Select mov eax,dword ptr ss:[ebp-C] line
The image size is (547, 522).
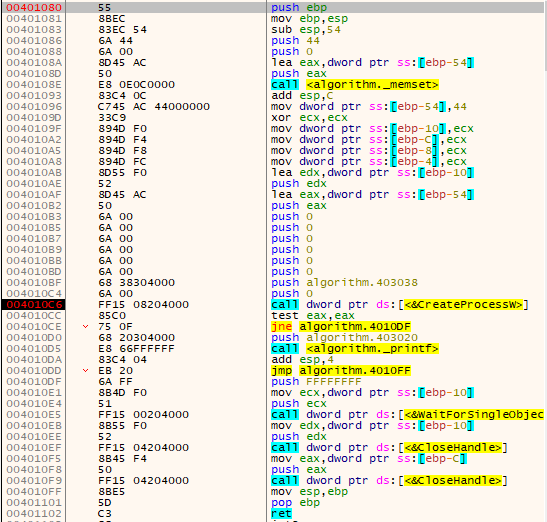(x=369, y=458)
